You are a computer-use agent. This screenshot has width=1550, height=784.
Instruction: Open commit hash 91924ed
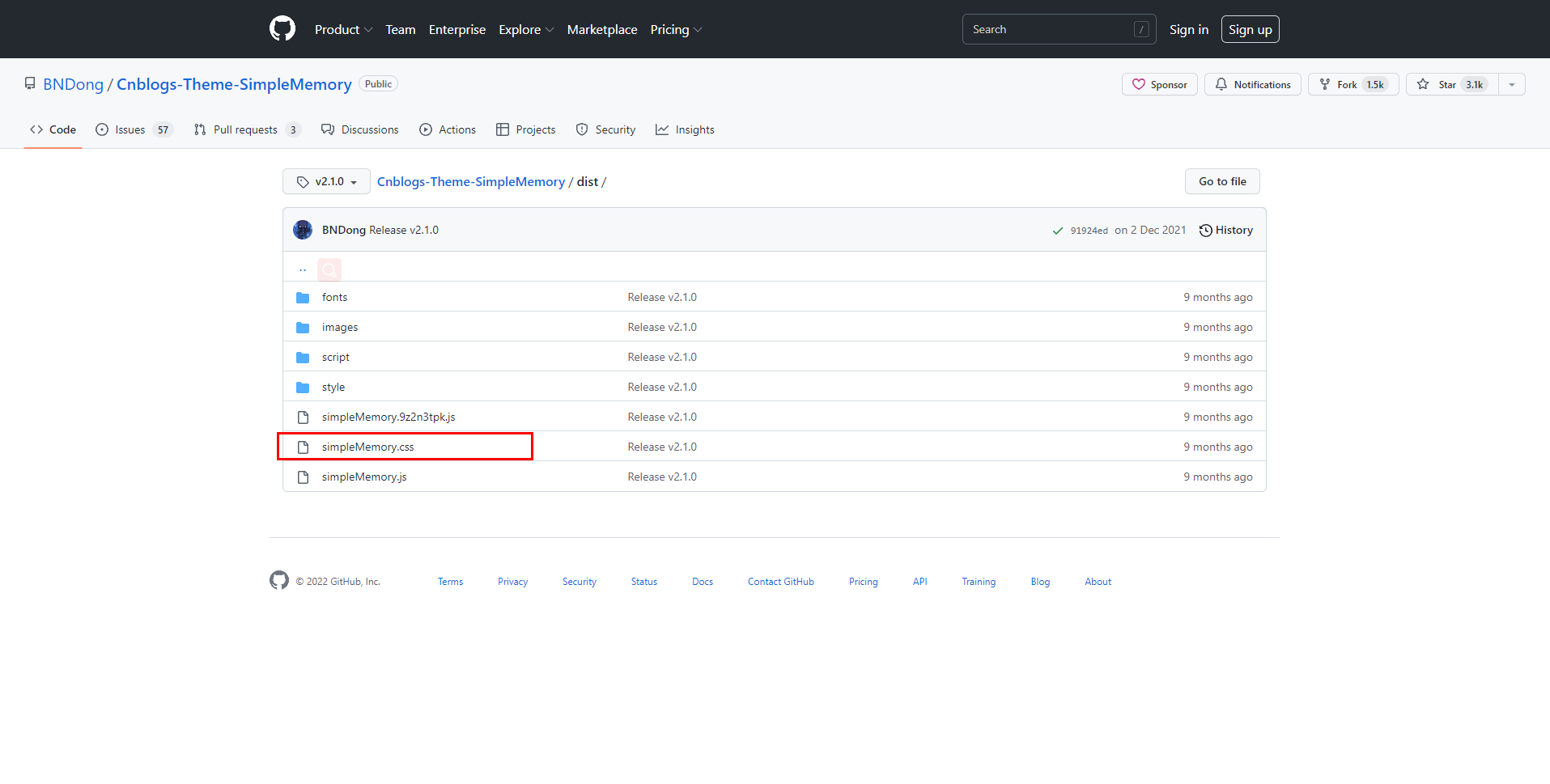1089,231
